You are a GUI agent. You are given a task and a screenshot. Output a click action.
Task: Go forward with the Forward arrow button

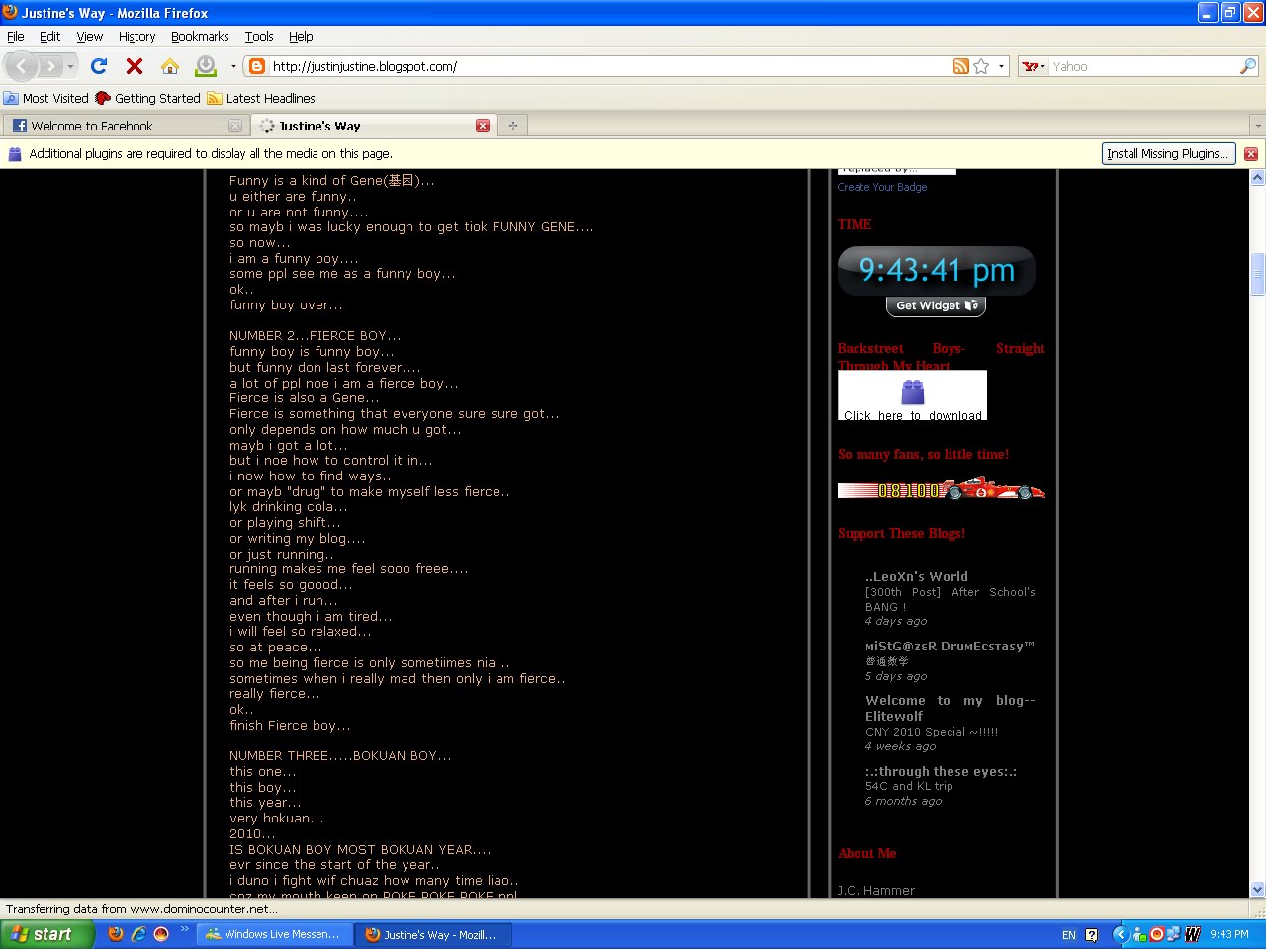point(49,66)
